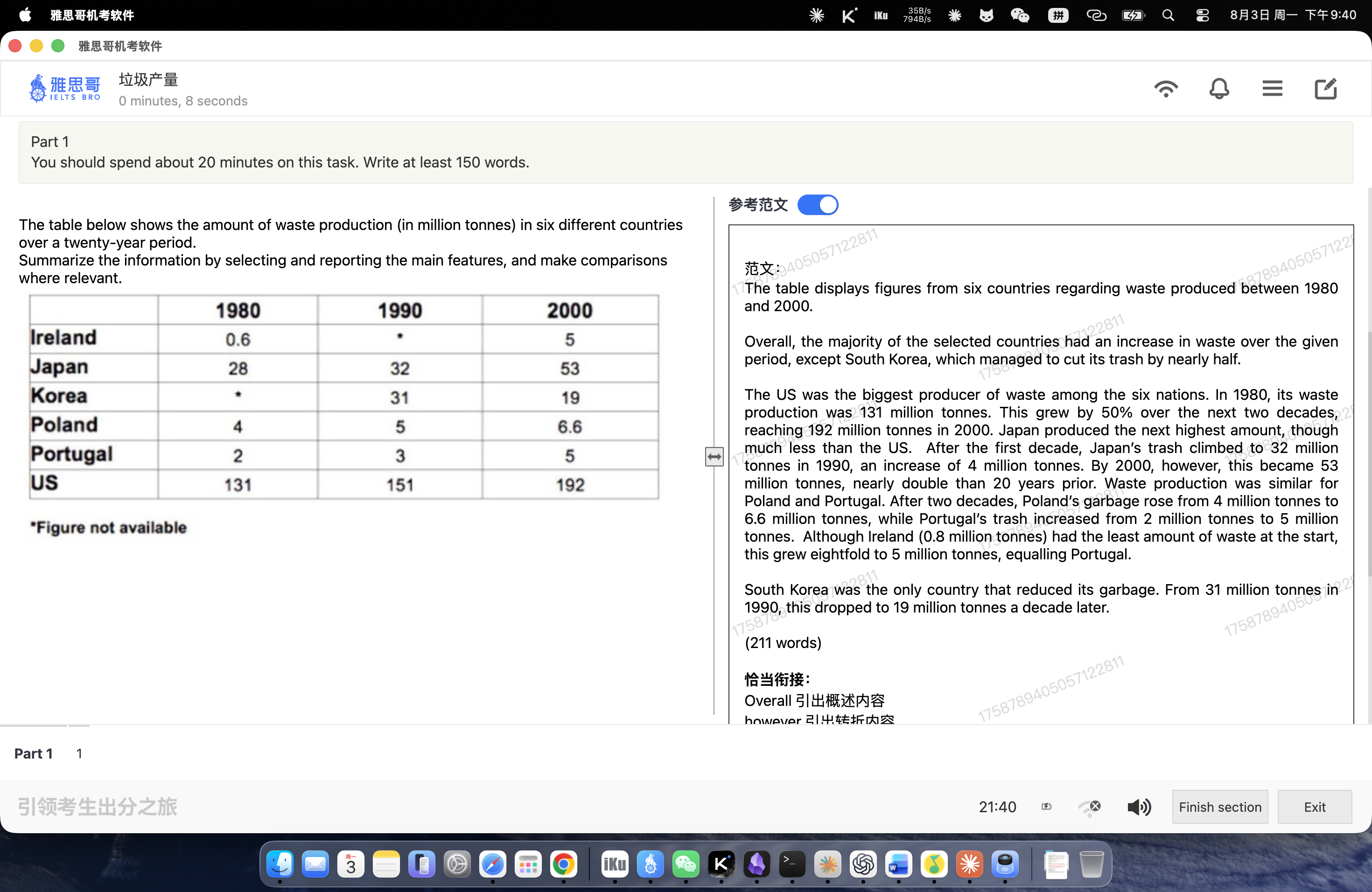Select question number 1 in navigation
This screenshot has width=1372, height=892.
79,753
